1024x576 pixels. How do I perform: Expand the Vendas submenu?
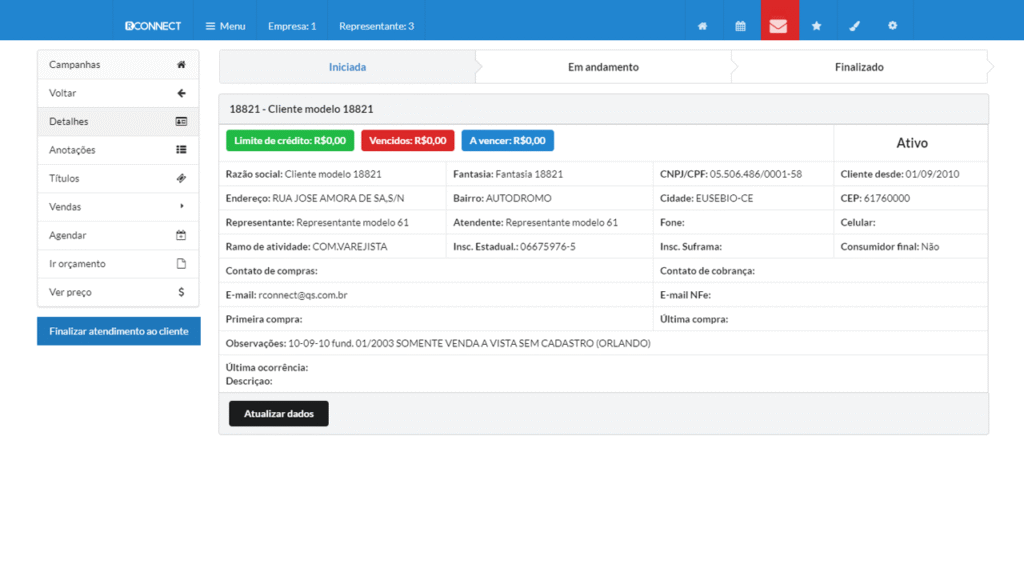pos(118,207)
